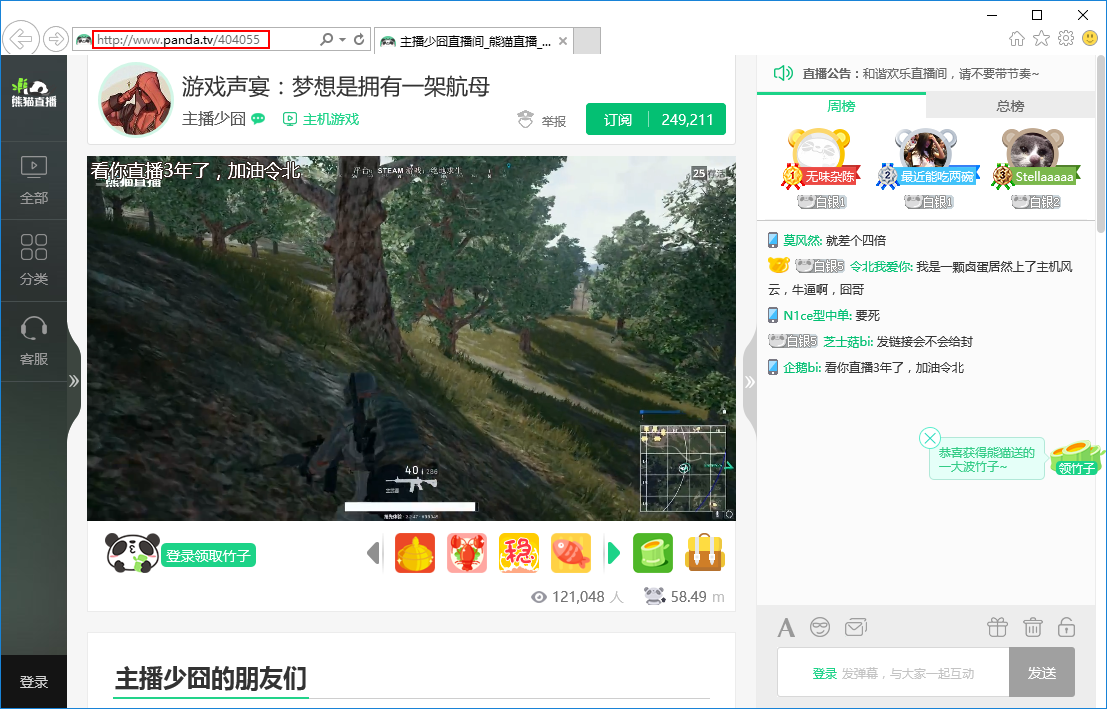Click the 121,048 viewer count
The height and width of the screenshot is (709, 1107).
[x=578, y=597]
